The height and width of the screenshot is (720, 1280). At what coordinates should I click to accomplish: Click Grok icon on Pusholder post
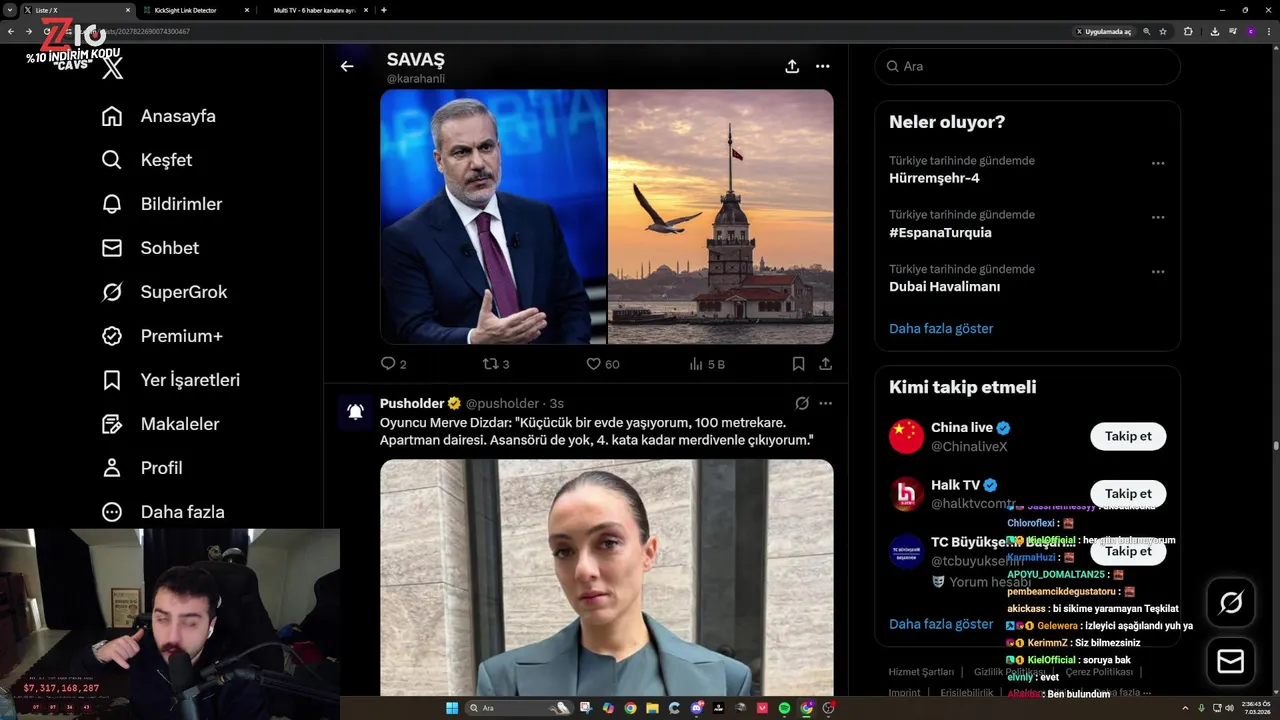pyautogui.click(x=802, y=403)
